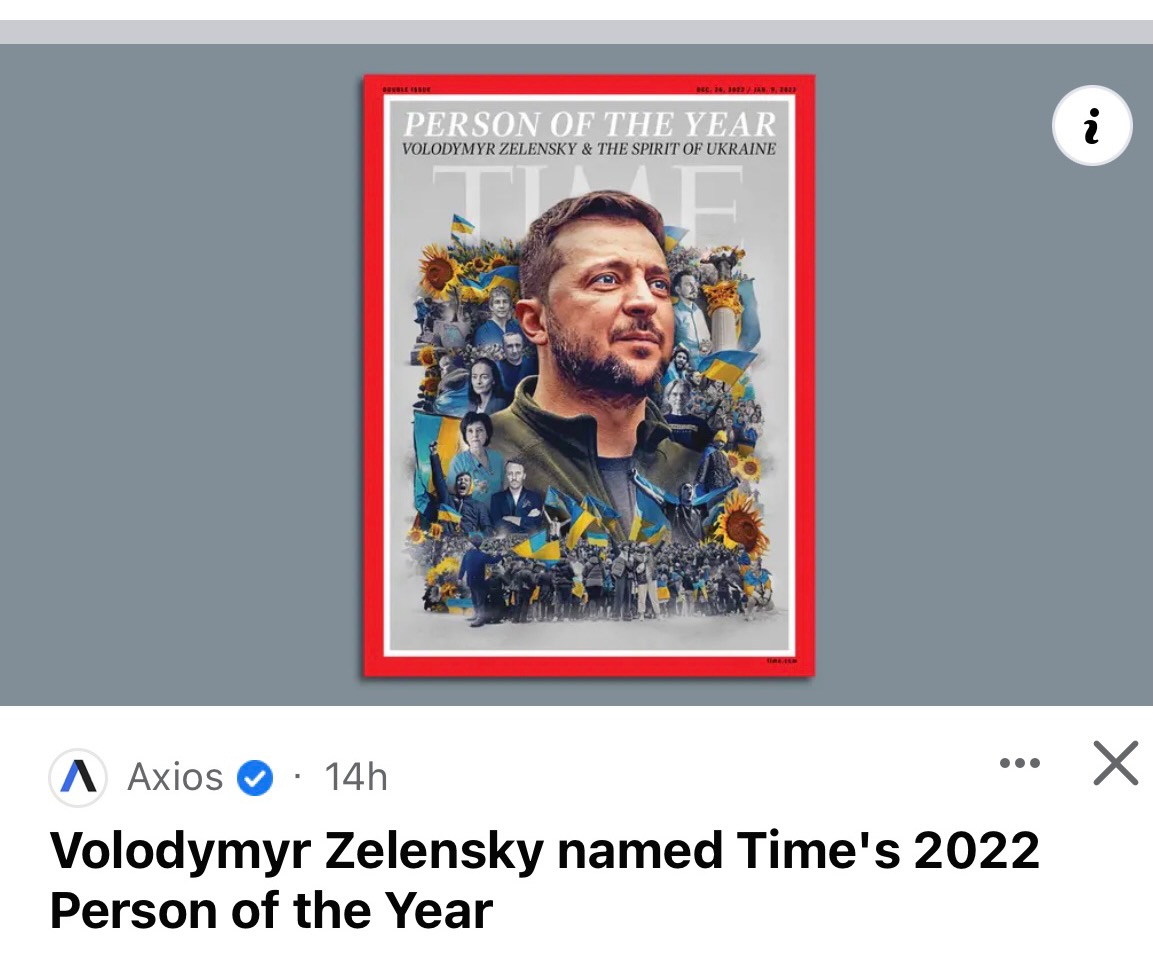Screen dimensions: 1153x953
Task: Click the PERSON OF THE YEAR cover title
Action: [x=588, y=125]
